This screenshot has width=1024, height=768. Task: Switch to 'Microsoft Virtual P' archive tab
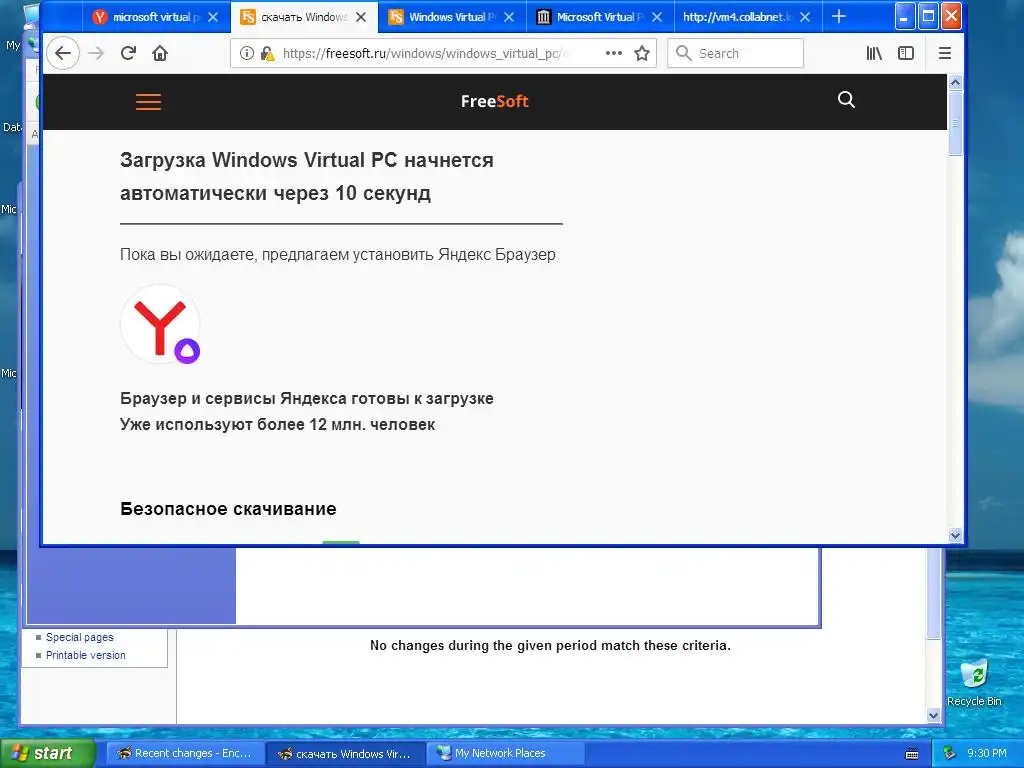tap(600, 17)
